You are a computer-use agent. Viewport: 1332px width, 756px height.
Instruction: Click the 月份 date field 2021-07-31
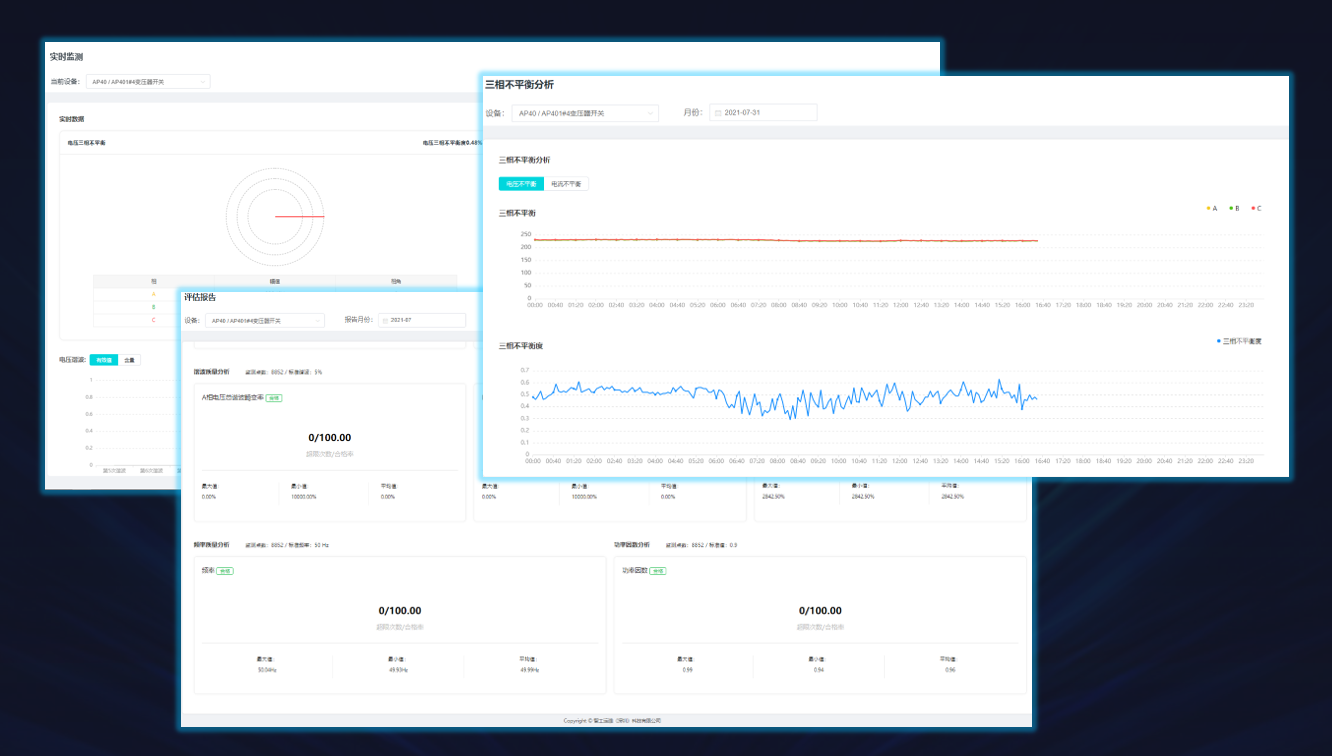tap(763, 113)
